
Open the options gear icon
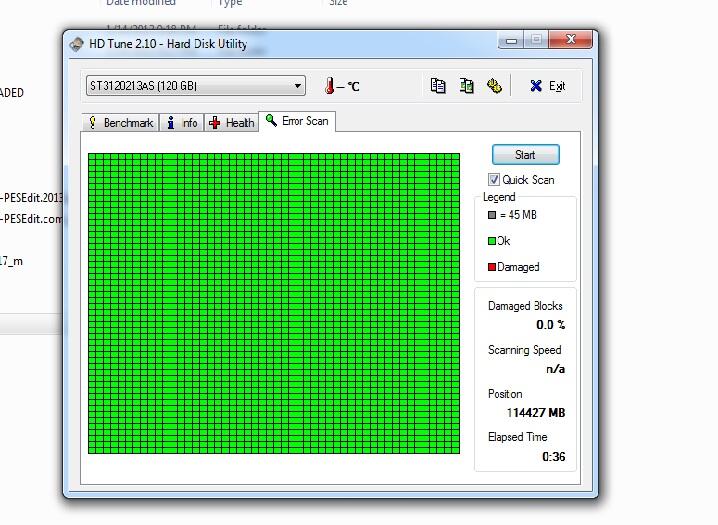click(494, 86)
